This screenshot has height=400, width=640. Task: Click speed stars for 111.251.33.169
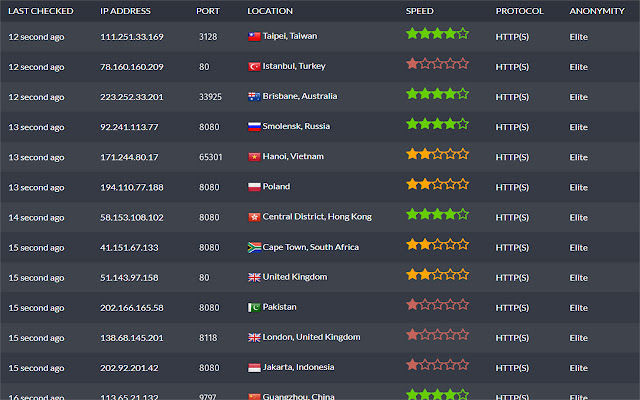437,33
